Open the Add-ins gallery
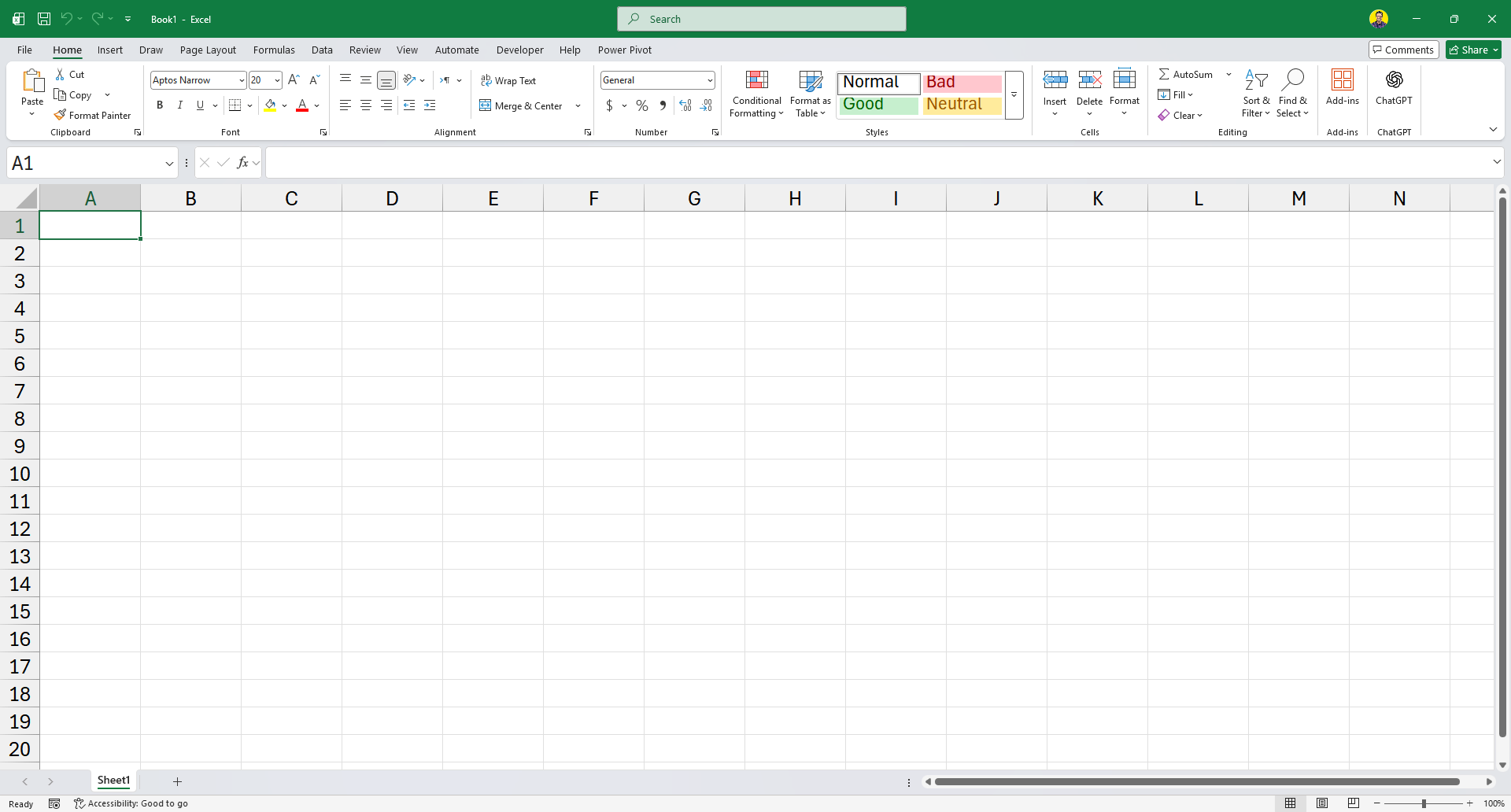 [1343, 87]
